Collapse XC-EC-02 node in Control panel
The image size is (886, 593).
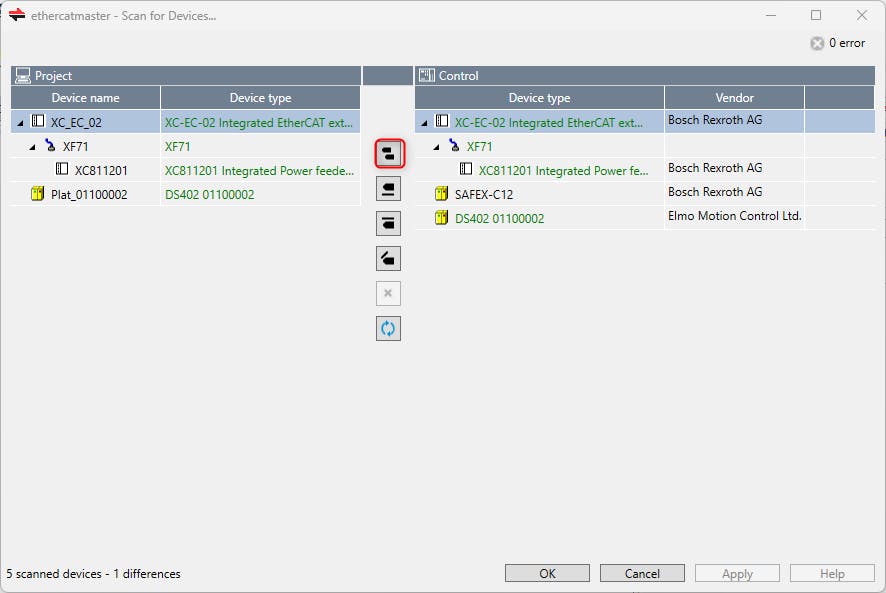tap(424, 122)
